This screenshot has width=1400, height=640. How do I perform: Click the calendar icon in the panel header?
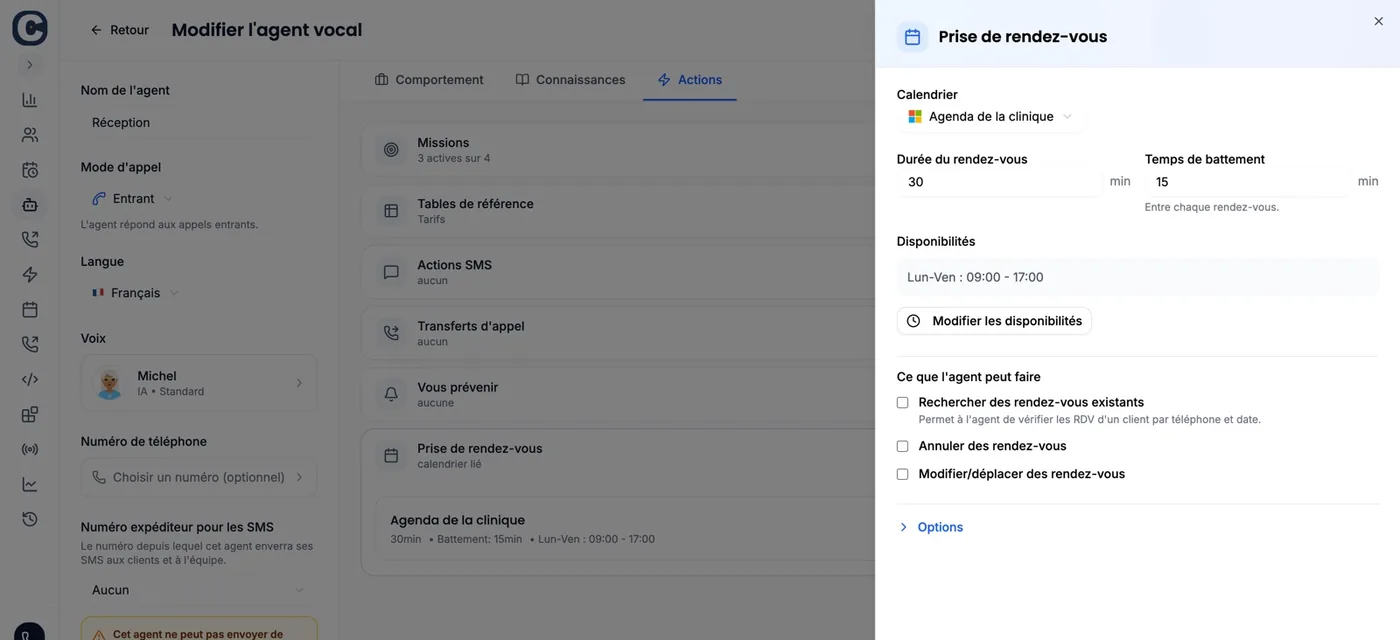(912, 37)
